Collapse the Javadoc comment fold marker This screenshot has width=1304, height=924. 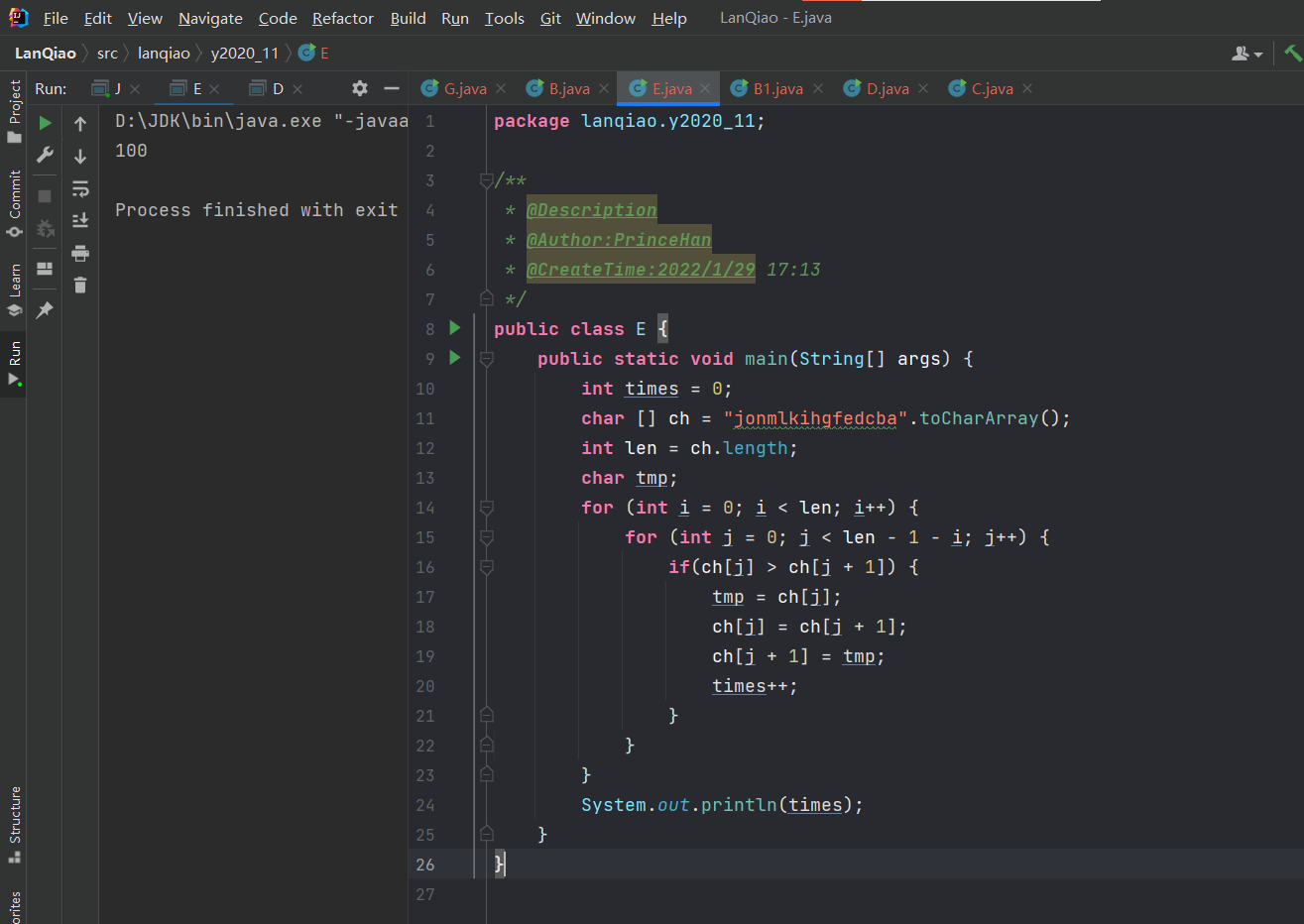tap(486, 179)
